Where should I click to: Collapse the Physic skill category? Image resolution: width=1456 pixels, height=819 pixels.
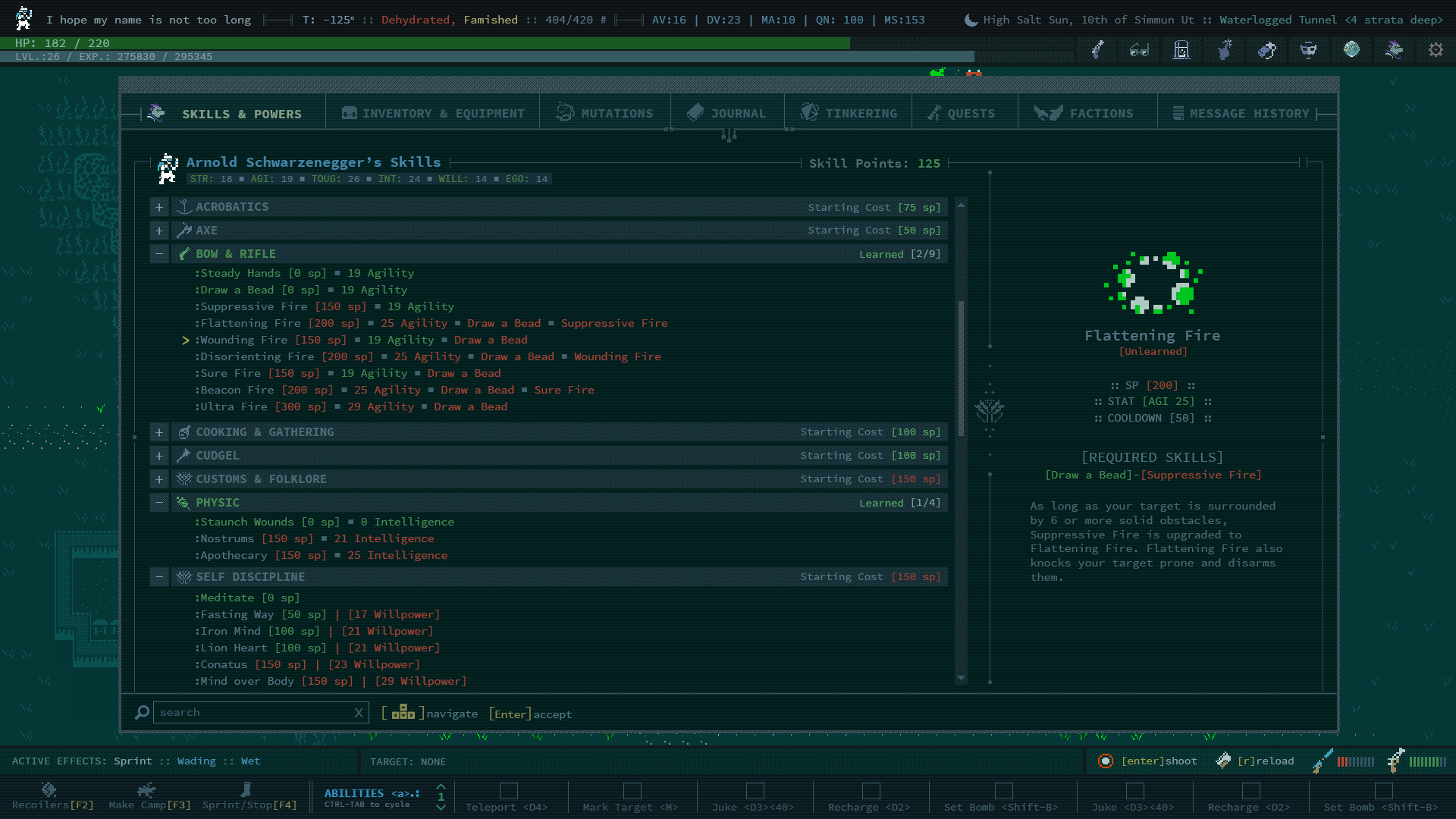coord(159,503)
